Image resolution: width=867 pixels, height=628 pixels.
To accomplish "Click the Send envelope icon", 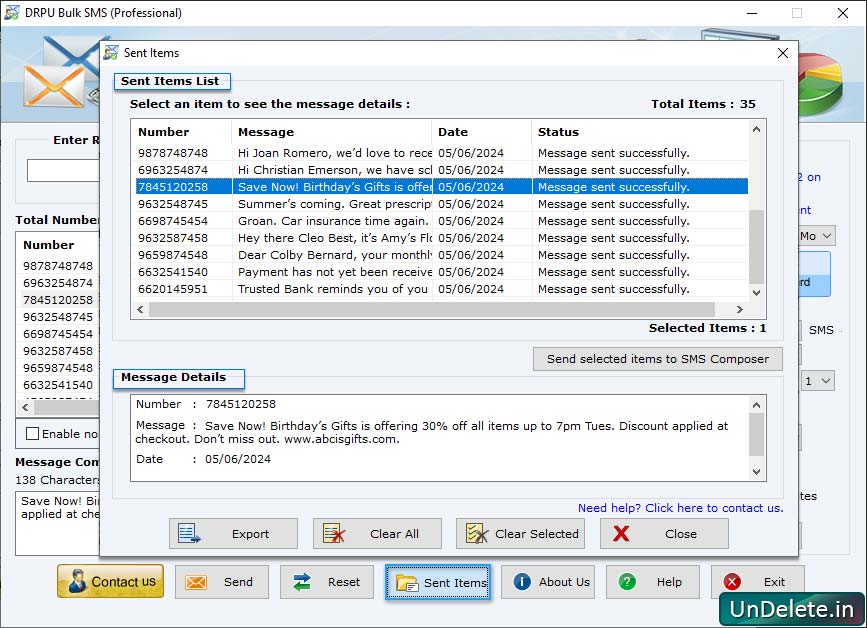I will pos(196,582).
